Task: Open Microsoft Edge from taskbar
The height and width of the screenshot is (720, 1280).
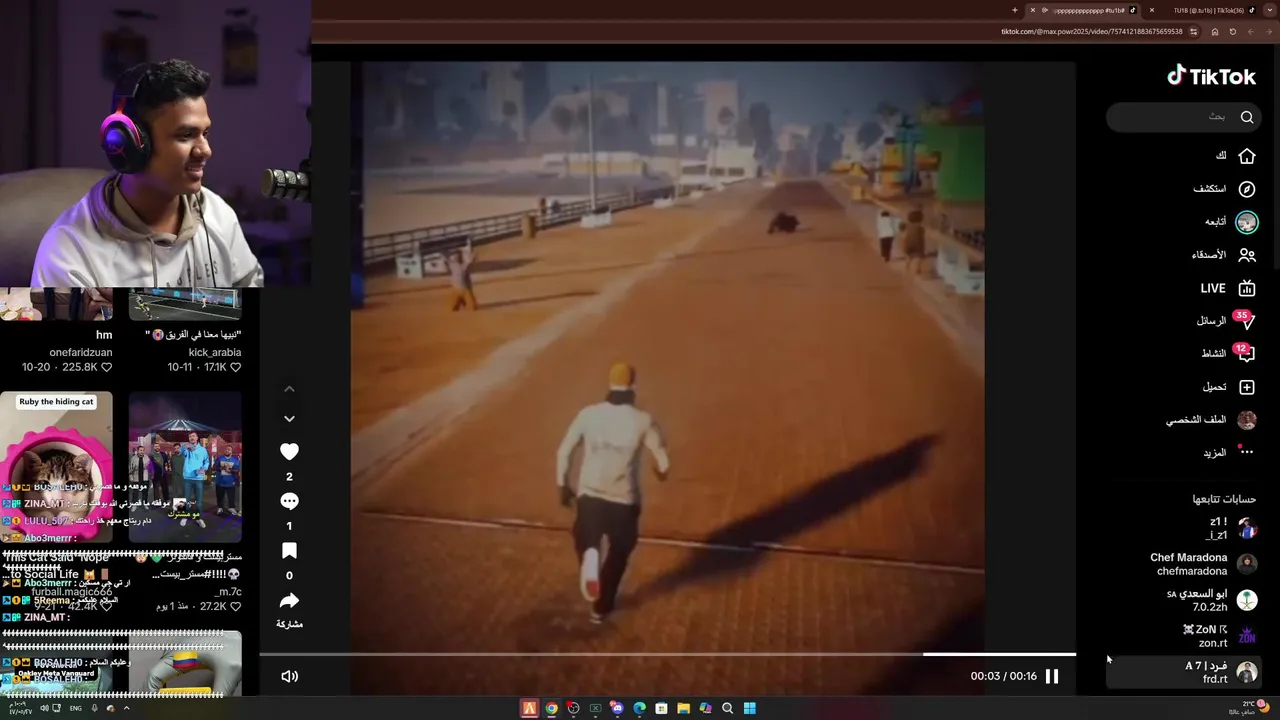Action: [639, 708]
